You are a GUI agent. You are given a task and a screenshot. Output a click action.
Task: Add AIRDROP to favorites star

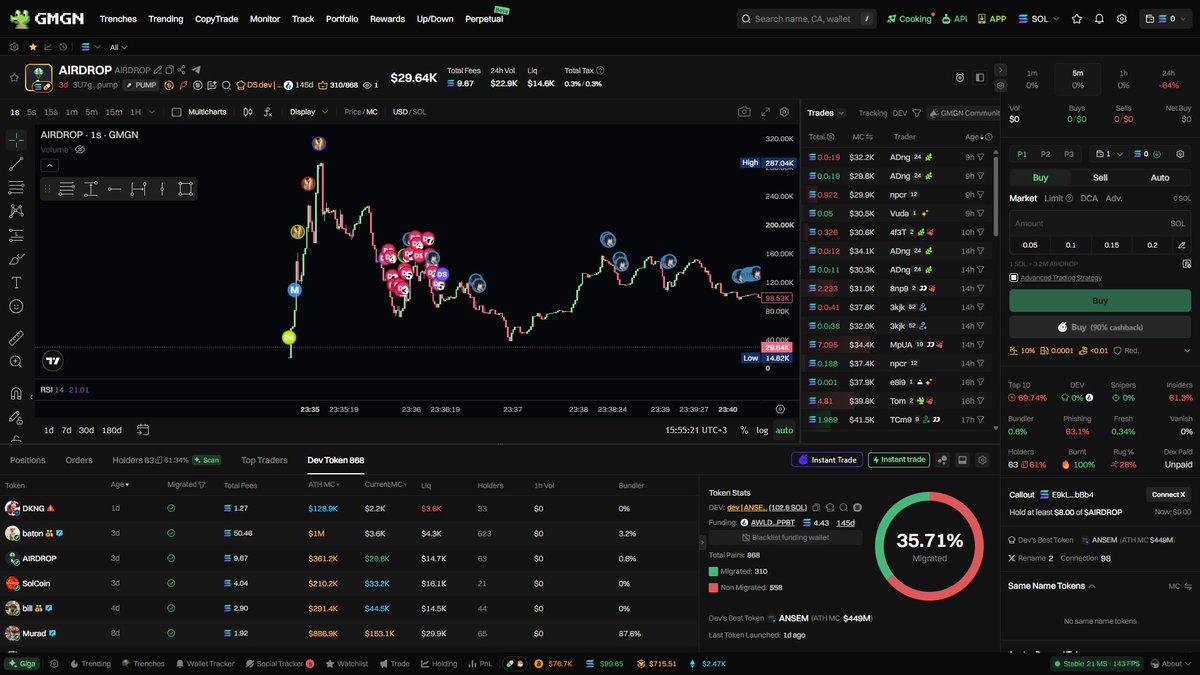(12, 78)
